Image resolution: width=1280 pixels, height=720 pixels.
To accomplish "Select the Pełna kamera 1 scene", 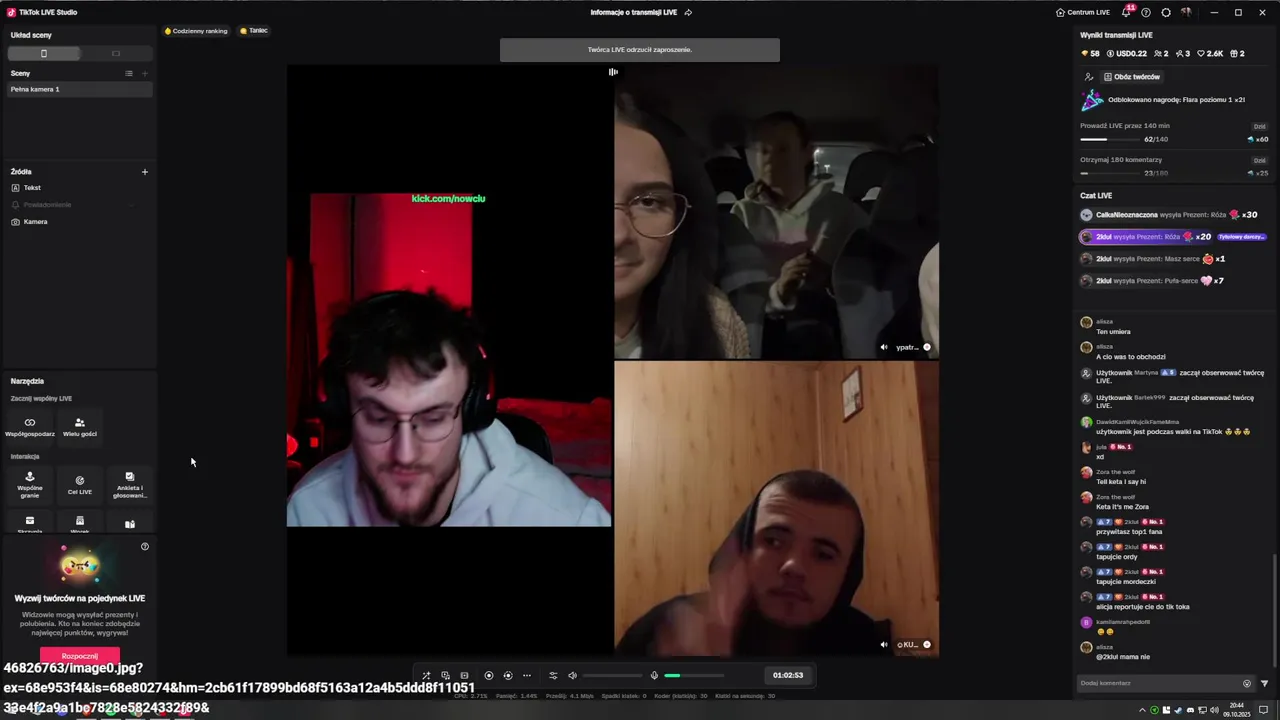I will click(80, 89).
